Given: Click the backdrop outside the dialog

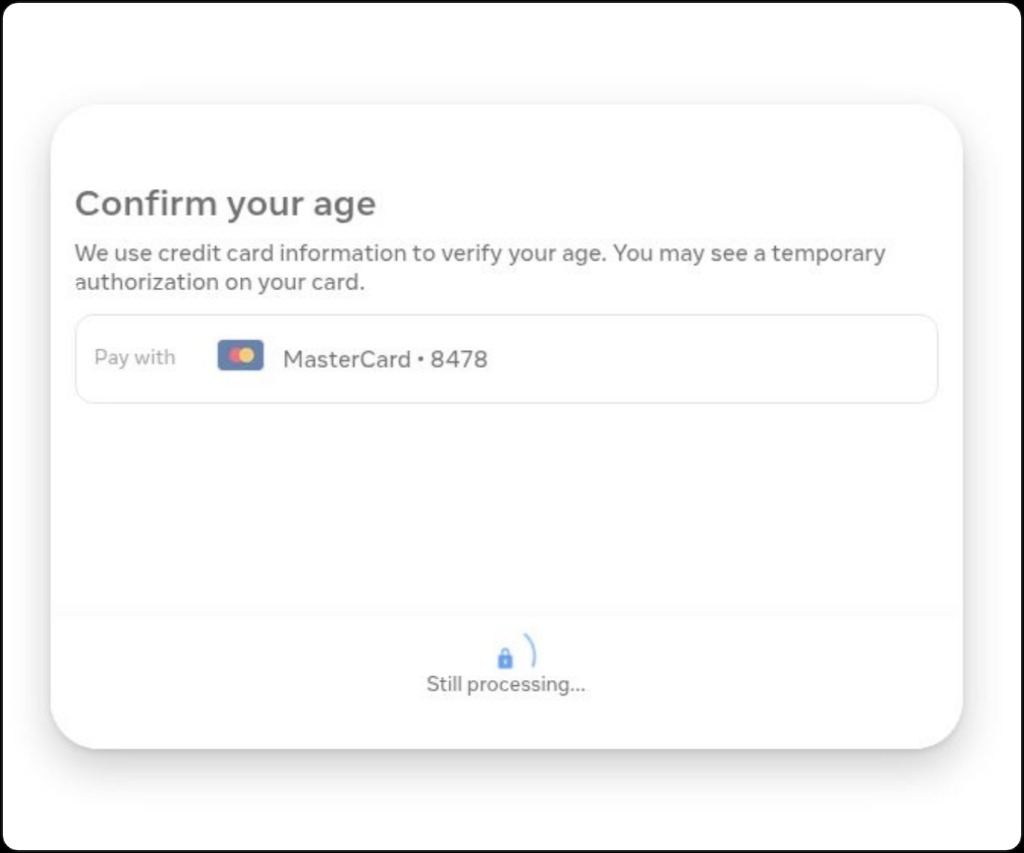Looking at the screenshot, I should pyautogui.click(x=506, y=52).
